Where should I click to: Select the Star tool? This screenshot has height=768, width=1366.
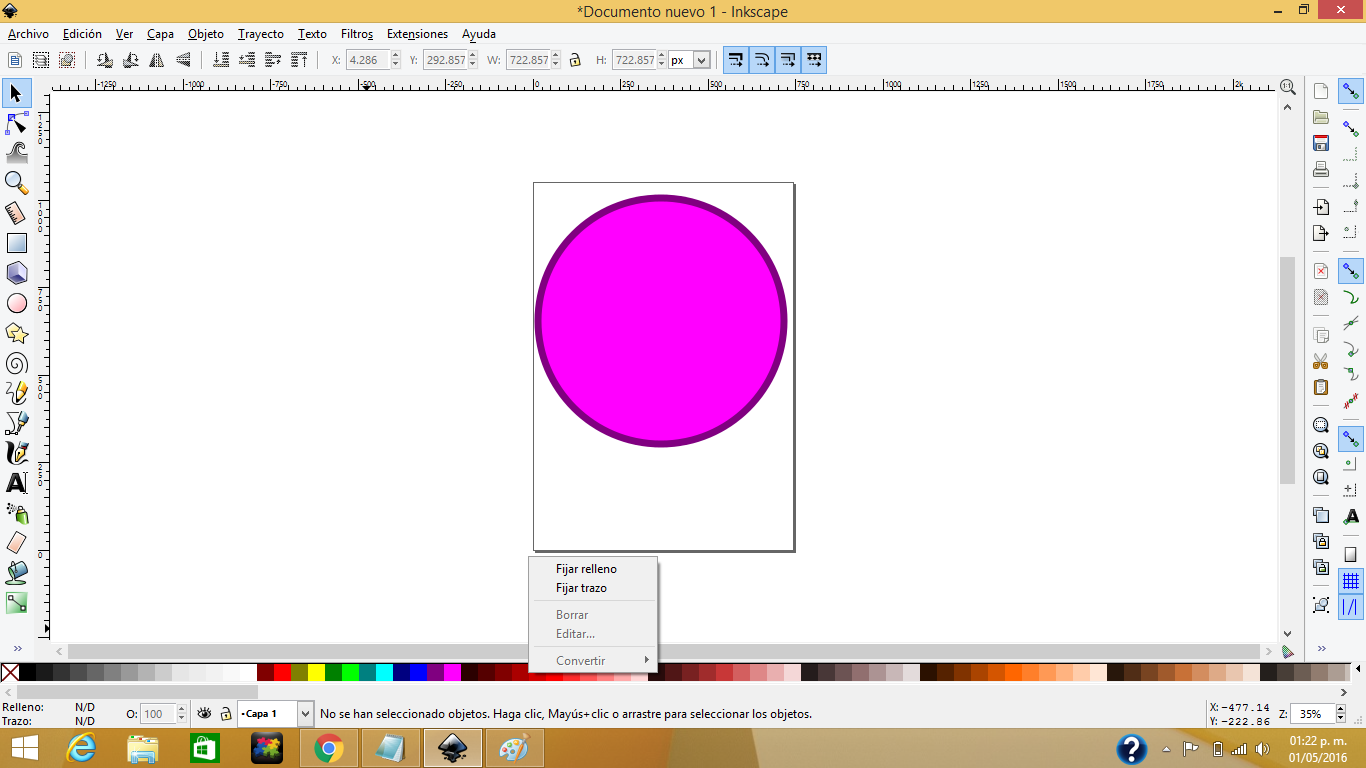point(16,333)
